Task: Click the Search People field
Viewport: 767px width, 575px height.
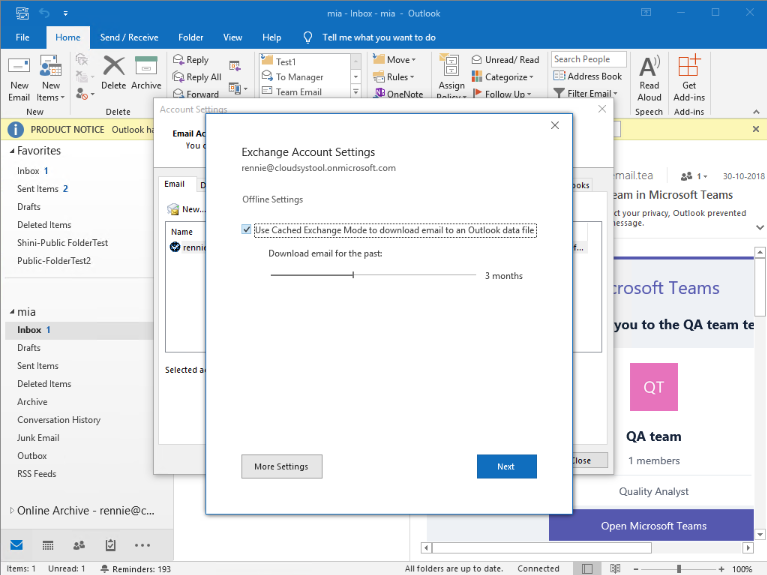Action: [x=588, y=59]
